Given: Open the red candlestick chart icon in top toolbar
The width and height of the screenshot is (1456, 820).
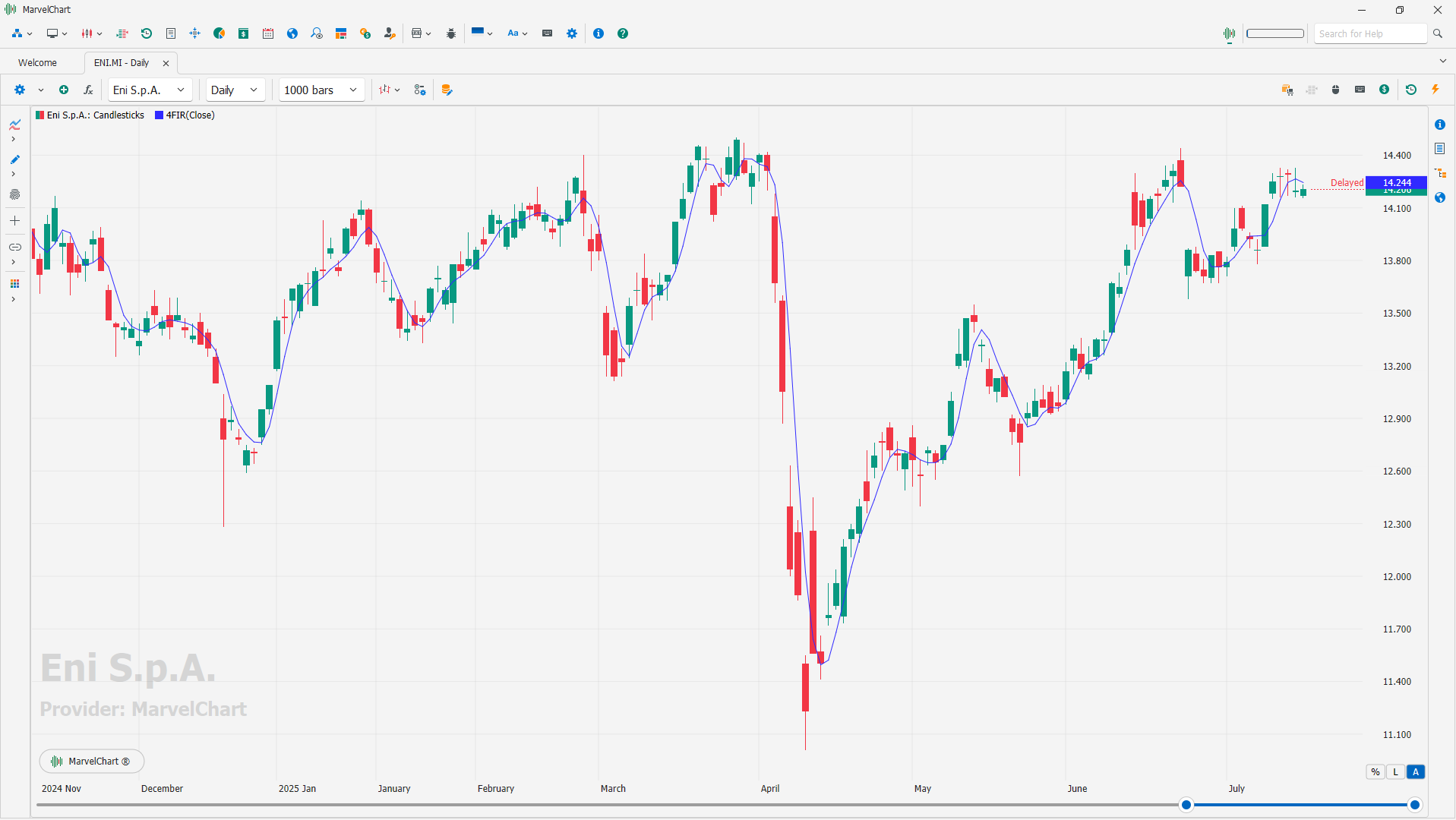Looking at the screenshot, I should pos(87,33).
